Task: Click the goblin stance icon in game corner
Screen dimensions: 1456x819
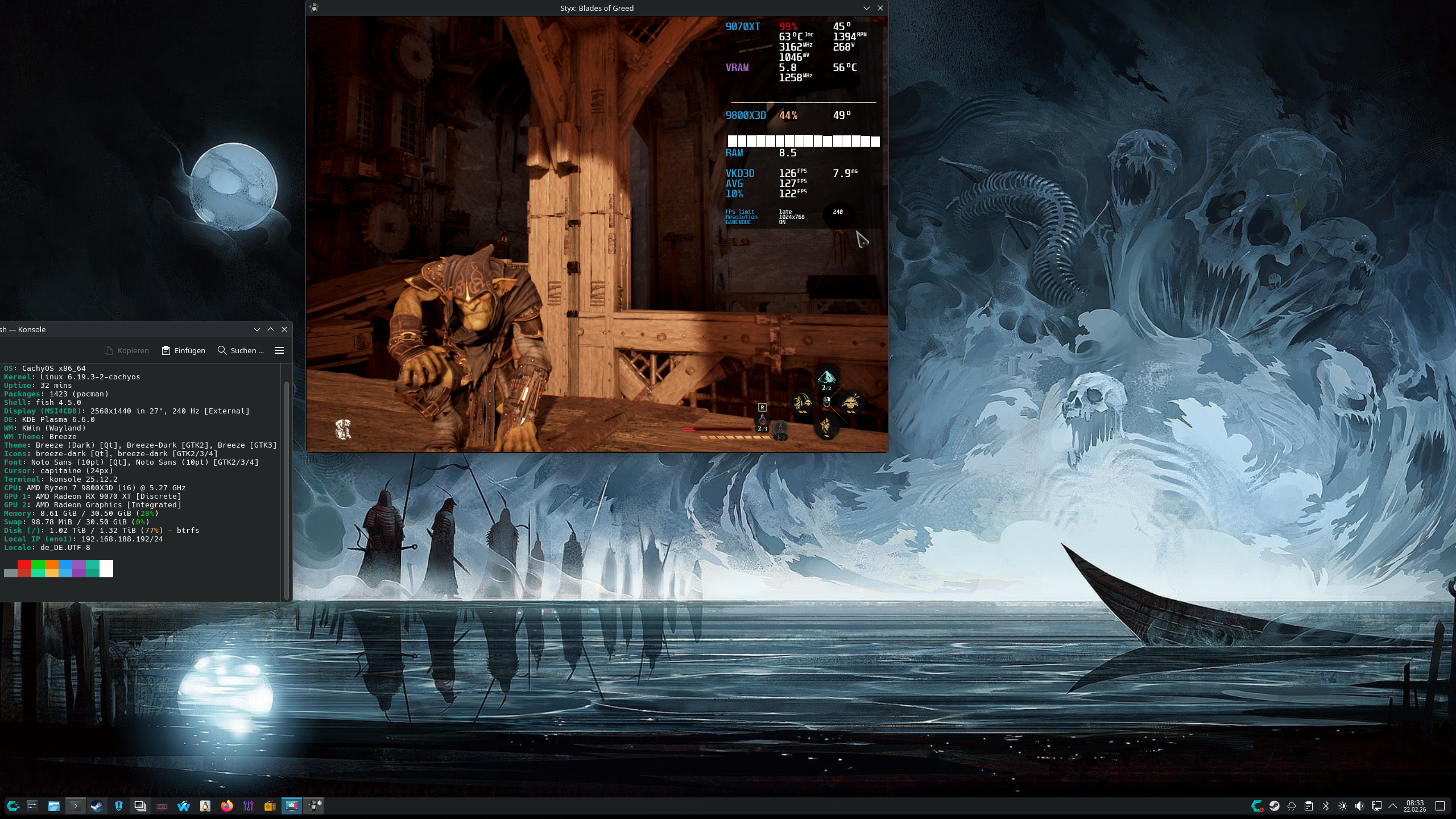Action: click(x=343, y=429)
